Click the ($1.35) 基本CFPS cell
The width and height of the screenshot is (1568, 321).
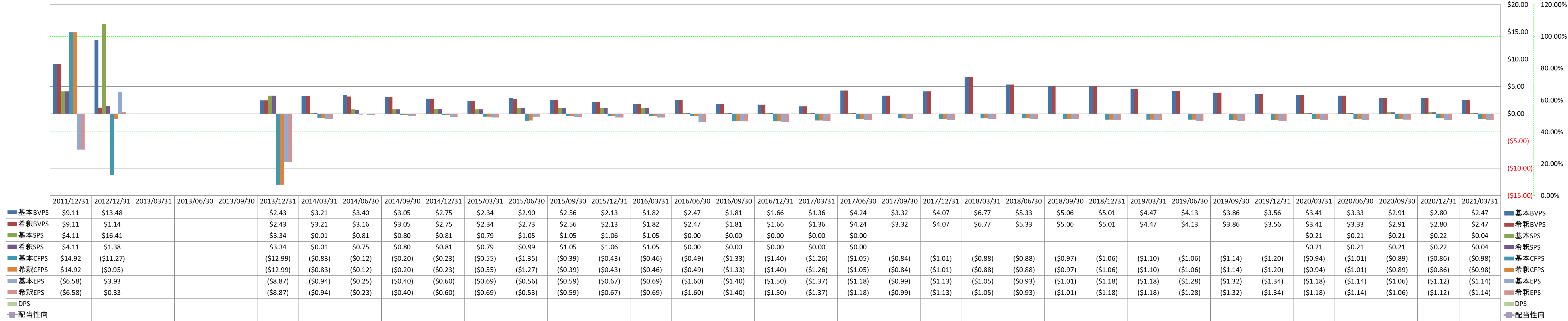527,258
